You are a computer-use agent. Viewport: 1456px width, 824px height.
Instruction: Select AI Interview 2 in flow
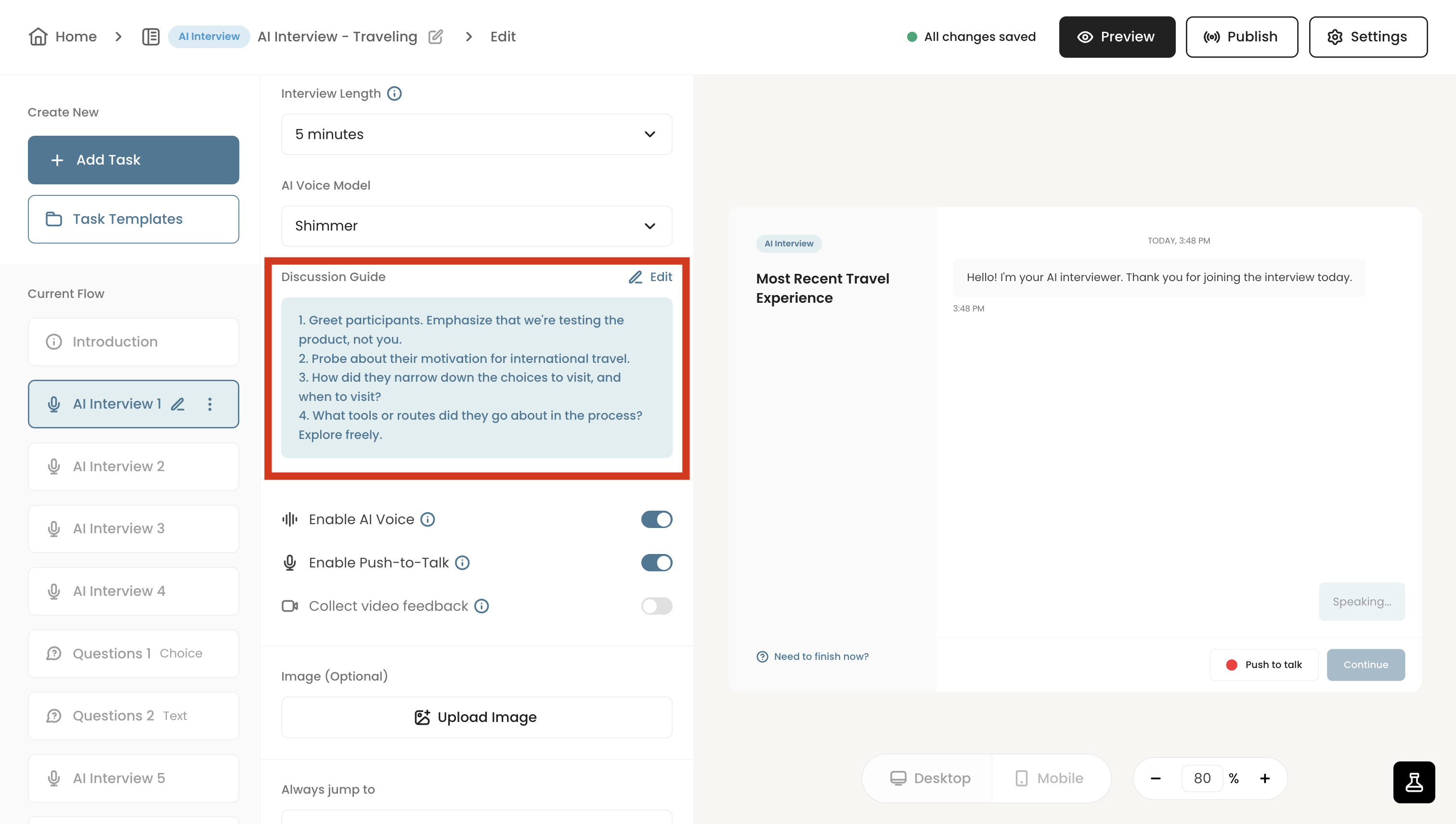133,466
